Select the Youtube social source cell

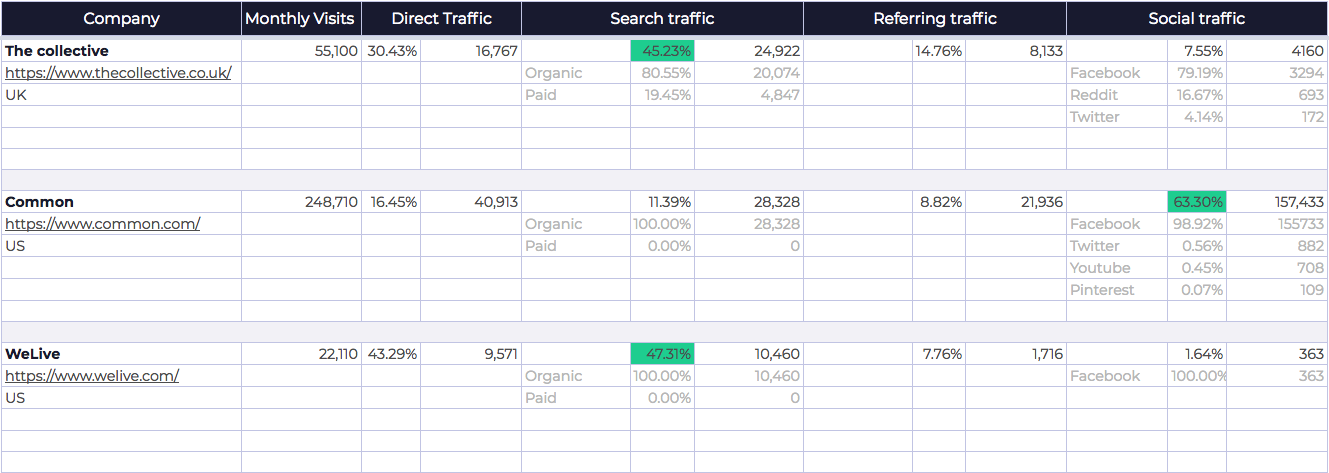point(1117,268)
